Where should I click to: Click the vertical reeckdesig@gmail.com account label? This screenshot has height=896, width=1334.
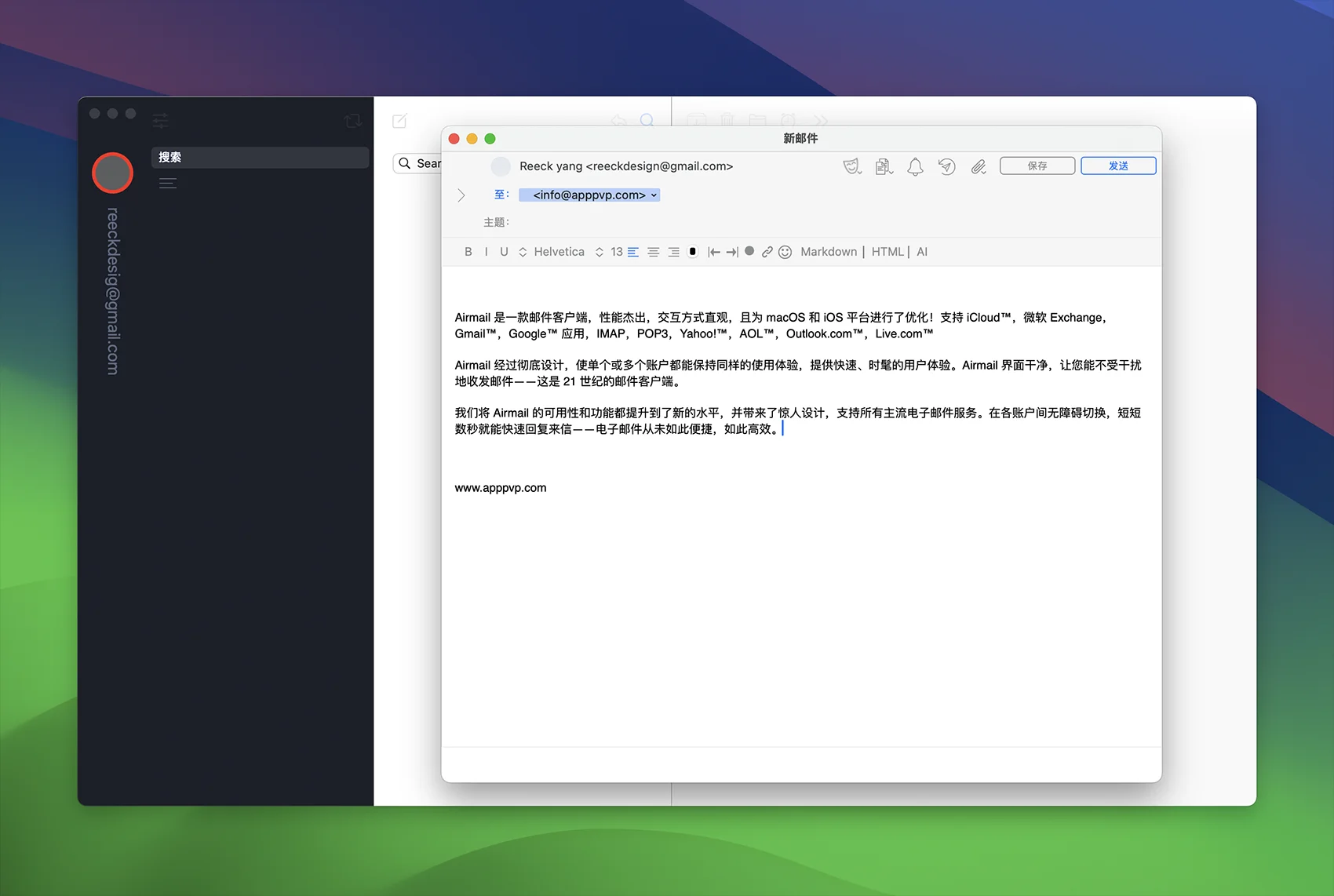113,291
